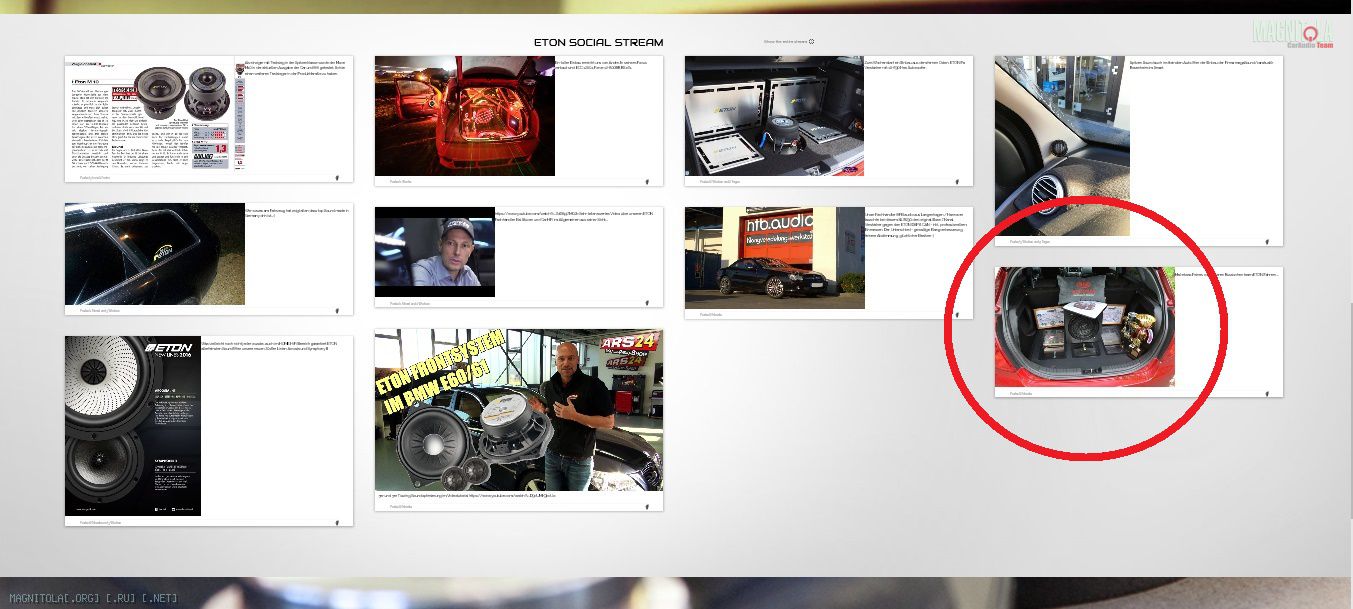Click the Magnitola CarAudio Team logo
The height and width of the screenshot is (609, 1353).
(1292, 34)
